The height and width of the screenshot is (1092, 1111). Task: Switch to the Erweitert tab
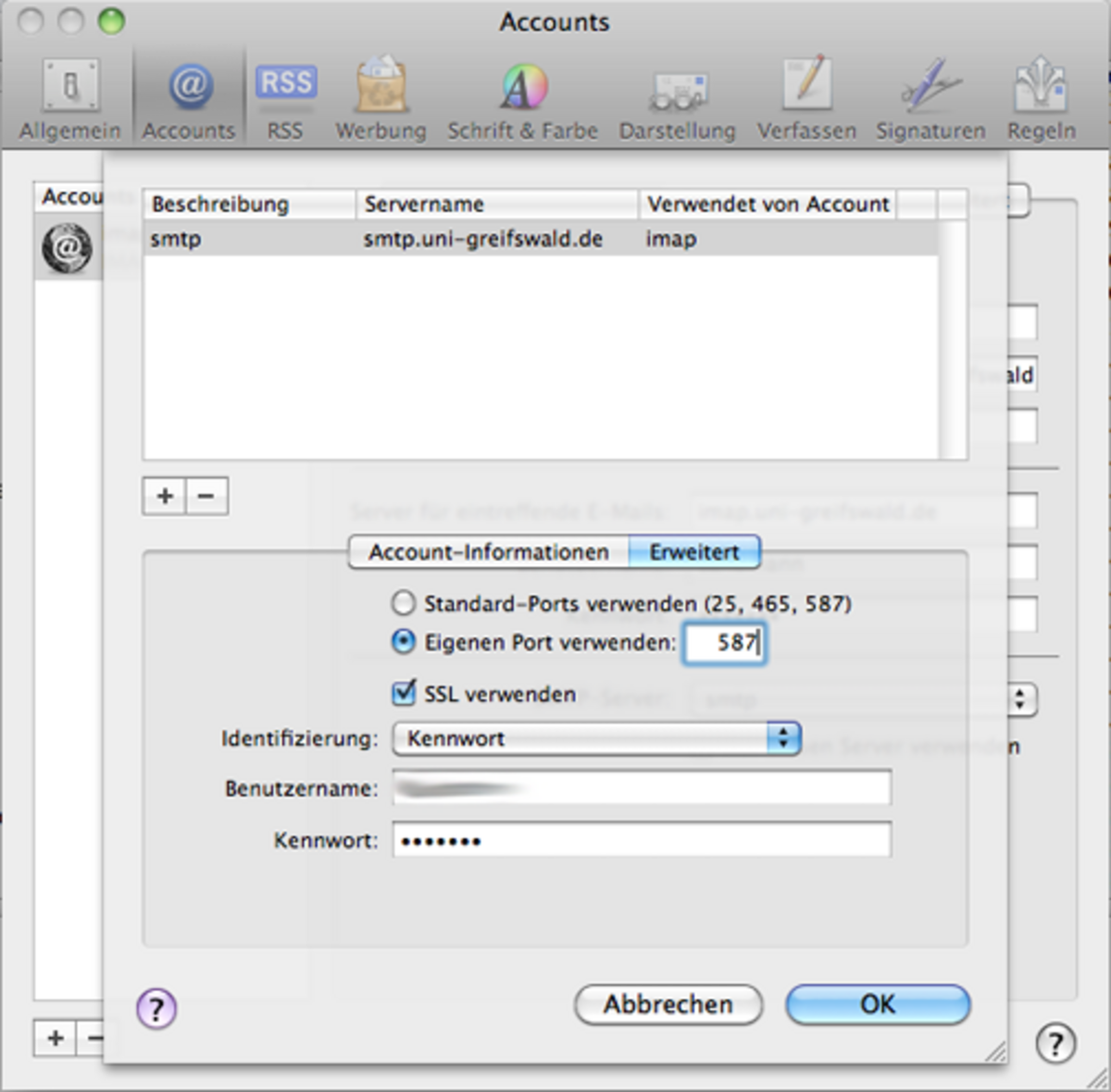click(x=694, y=552)
